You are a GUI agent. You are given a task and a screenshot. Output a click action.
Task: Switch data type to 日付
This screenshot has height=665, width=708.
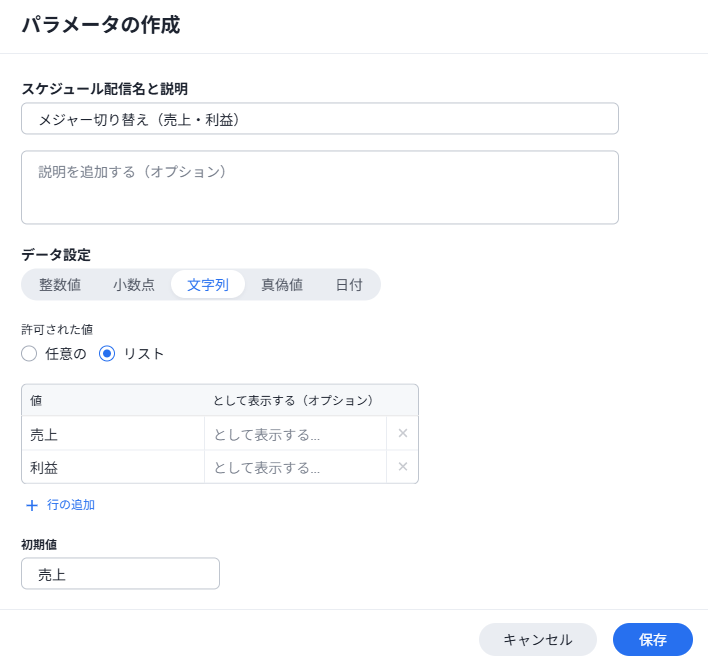(349, 285)
